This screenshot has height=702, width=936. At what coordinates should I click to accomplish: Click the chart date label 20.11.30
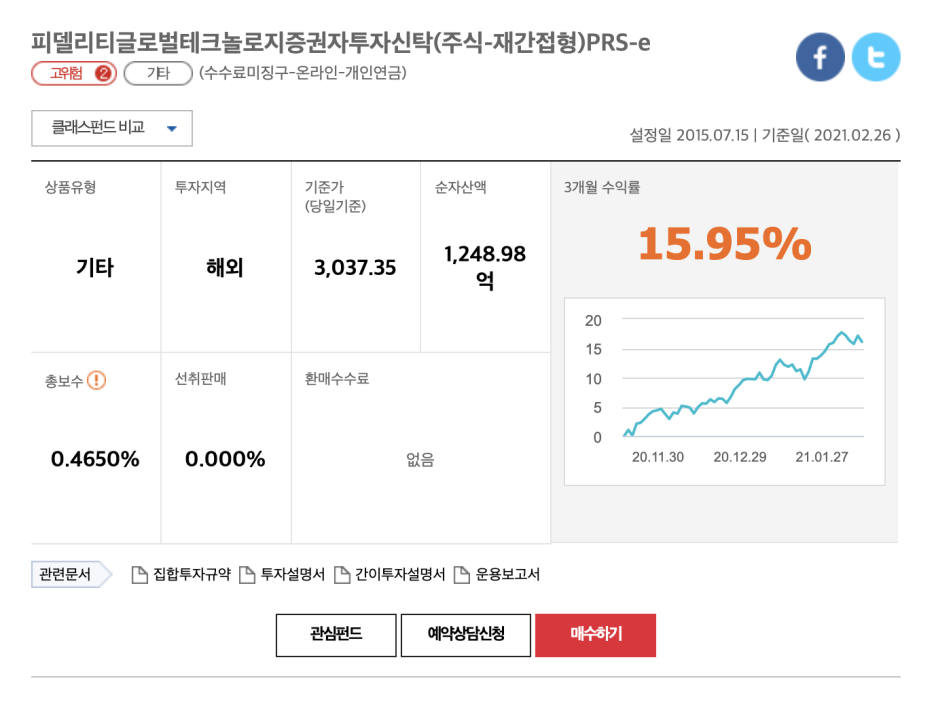pyautogui.click(x=658, y=457)
